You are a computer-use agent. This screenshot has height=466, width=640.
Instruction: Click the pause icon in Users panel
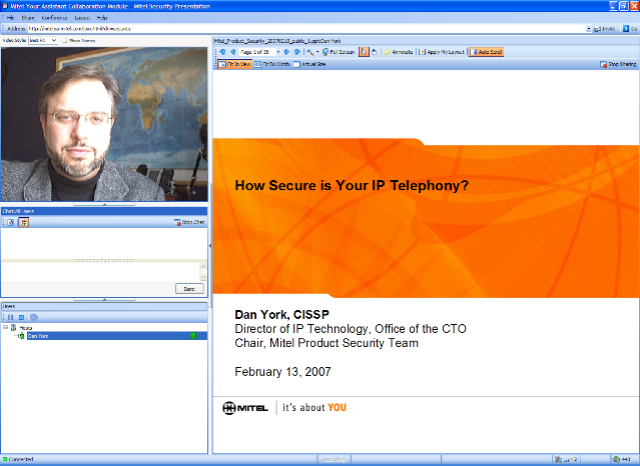11,316
